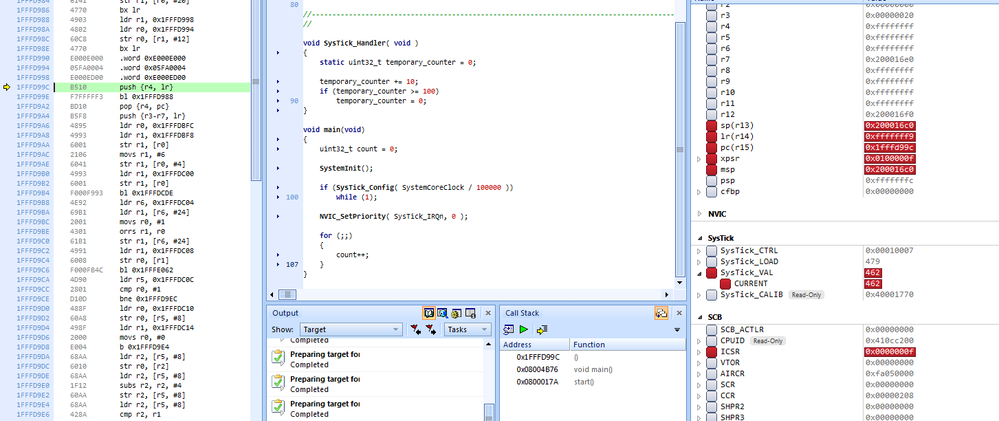Image resolution: width=999 pixels, height=421 pixels.
Task: Expand the NVIC section
Action: pyautogui.click(x=700, y=214)
